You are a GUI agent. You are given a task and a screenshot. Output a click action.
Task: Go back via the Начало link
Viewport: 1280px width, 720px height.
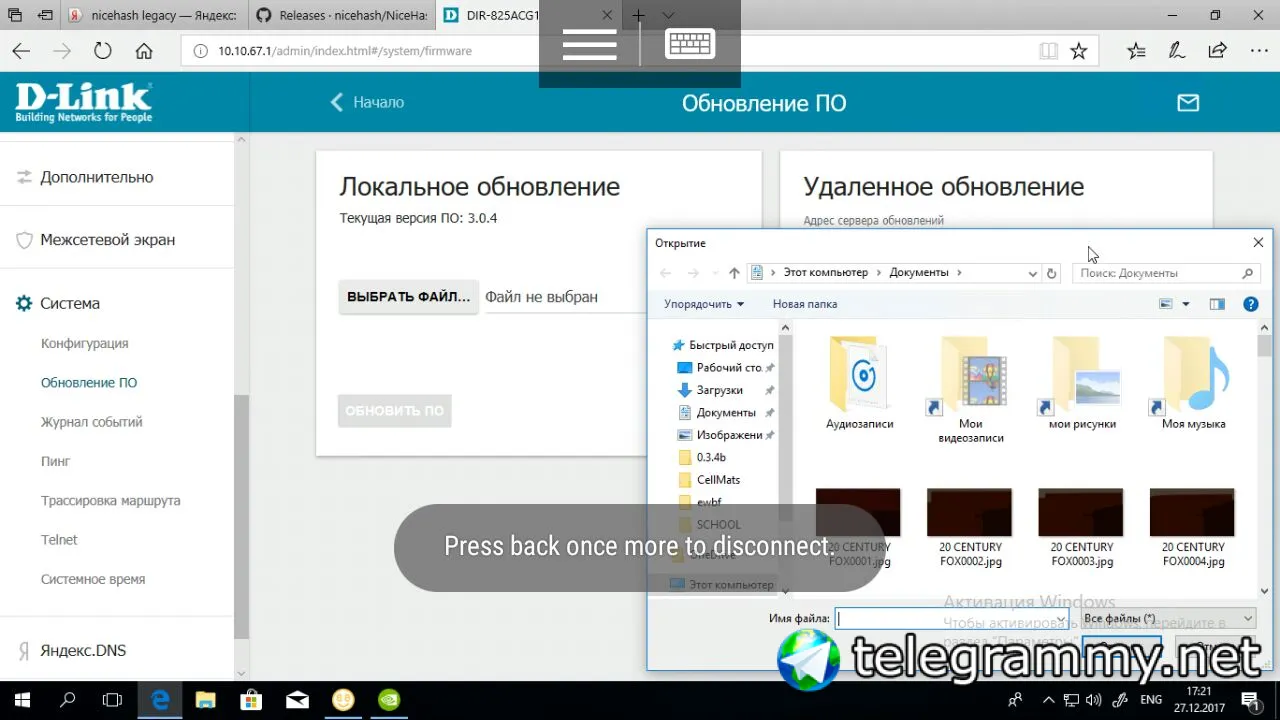[x=367, y=102]
